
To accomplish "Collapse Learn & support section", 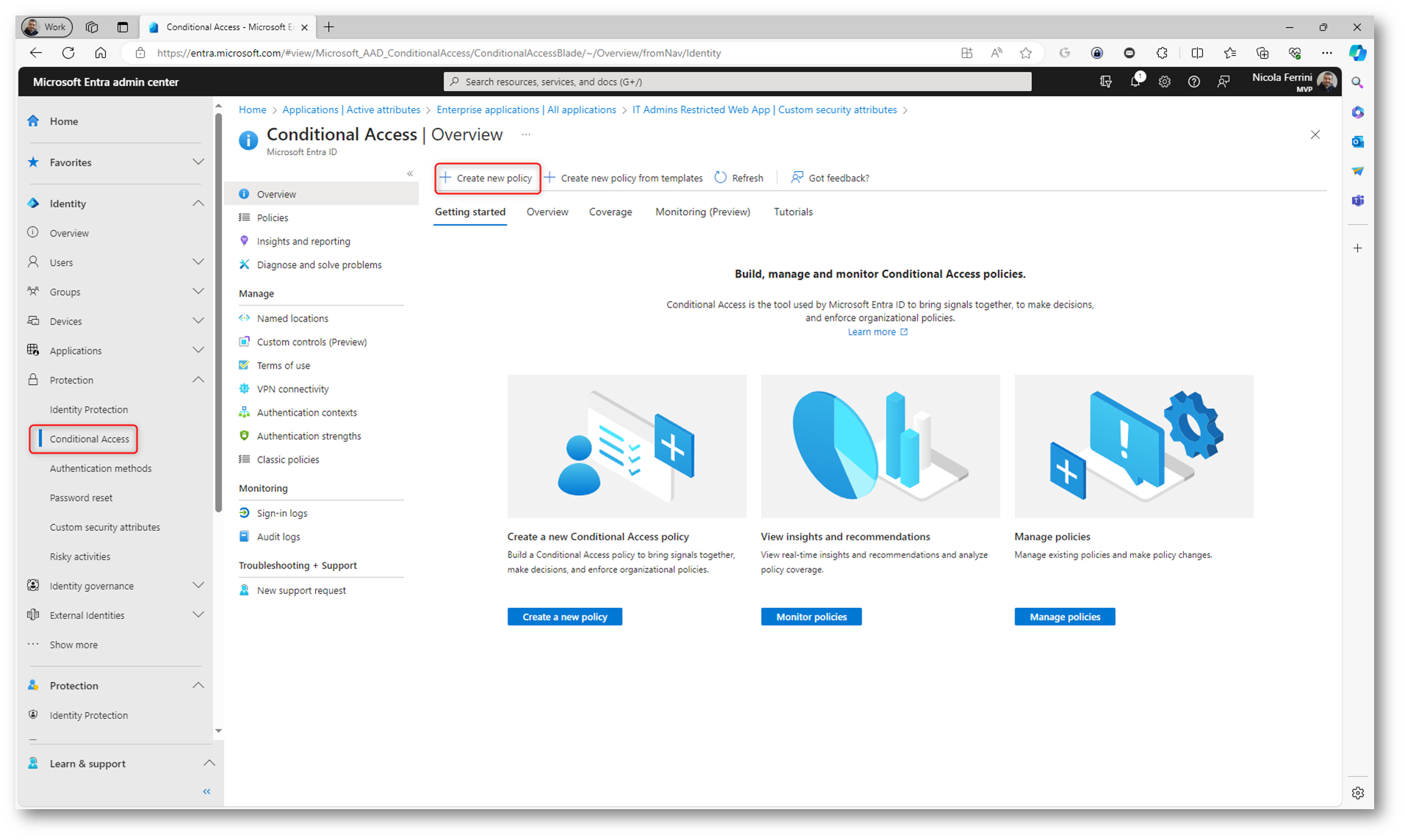I will 209,763.
